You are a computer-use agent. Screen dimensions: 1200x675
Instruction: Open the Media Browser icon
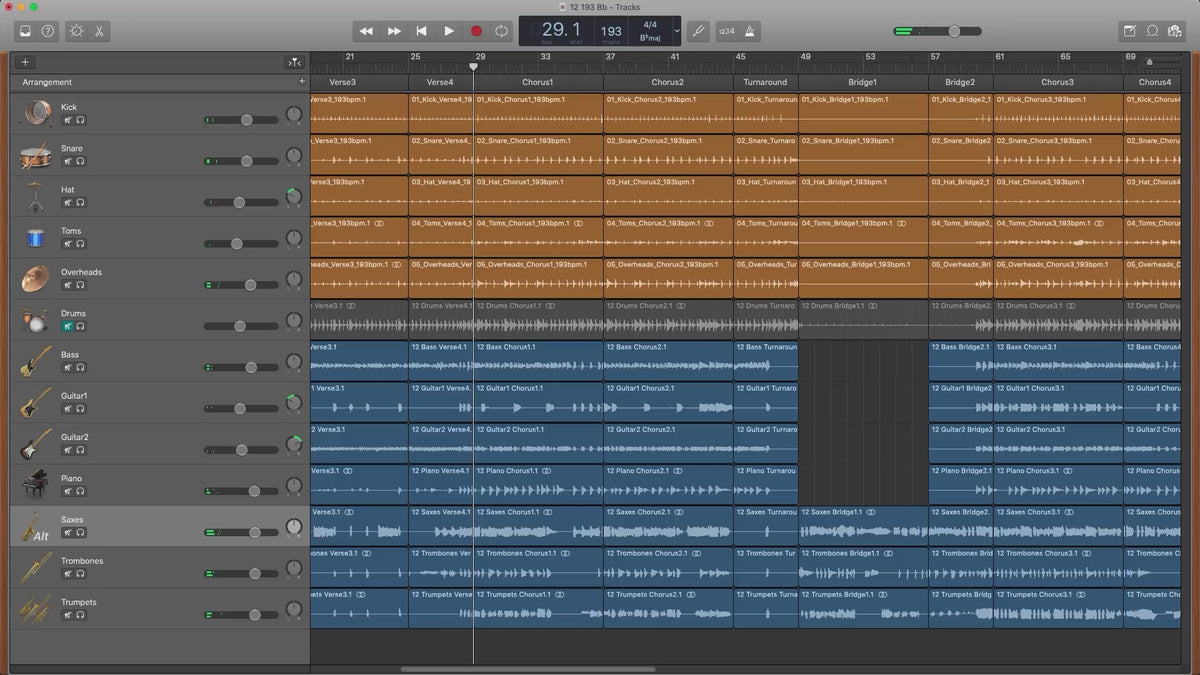1175,31
